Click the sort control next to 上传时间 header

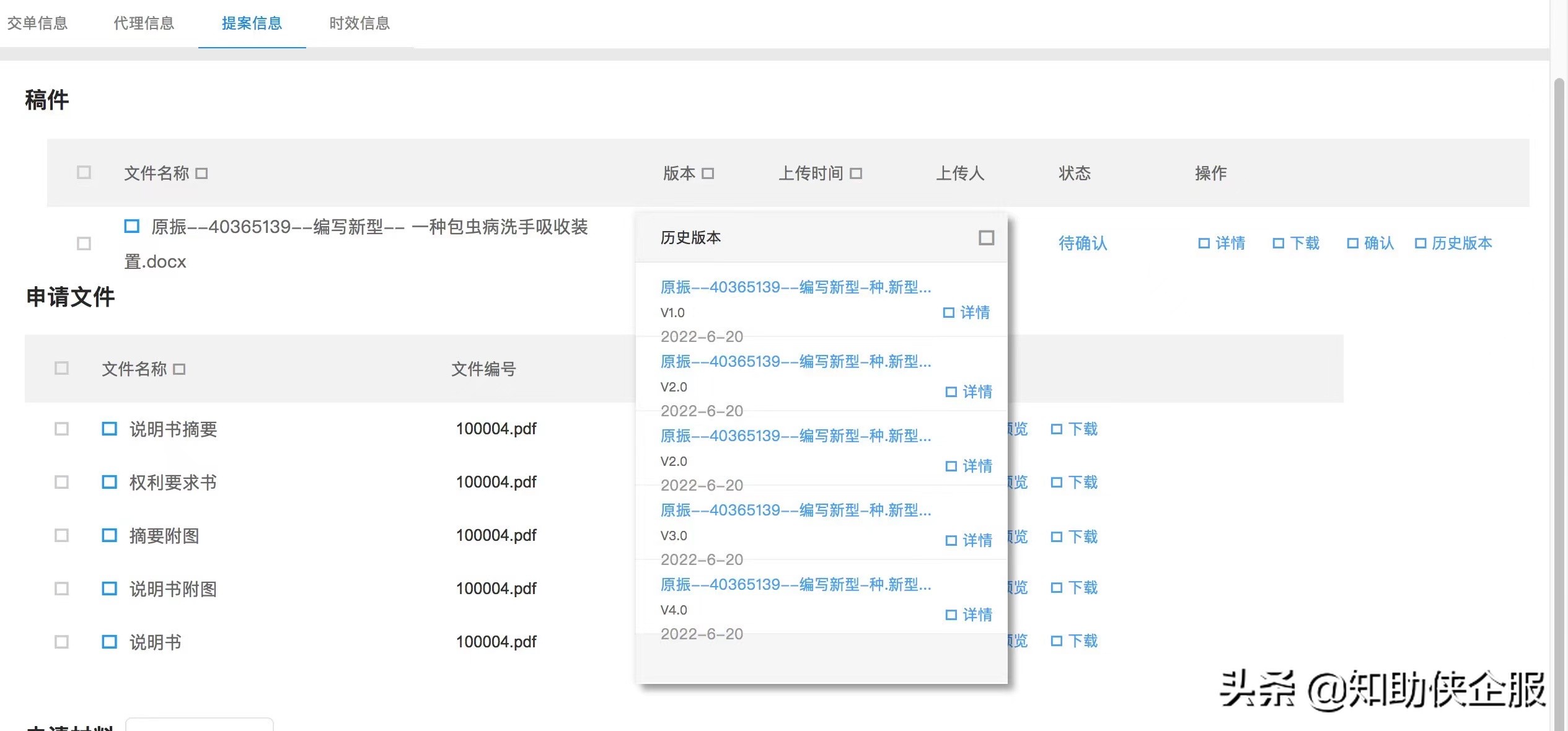857,174
